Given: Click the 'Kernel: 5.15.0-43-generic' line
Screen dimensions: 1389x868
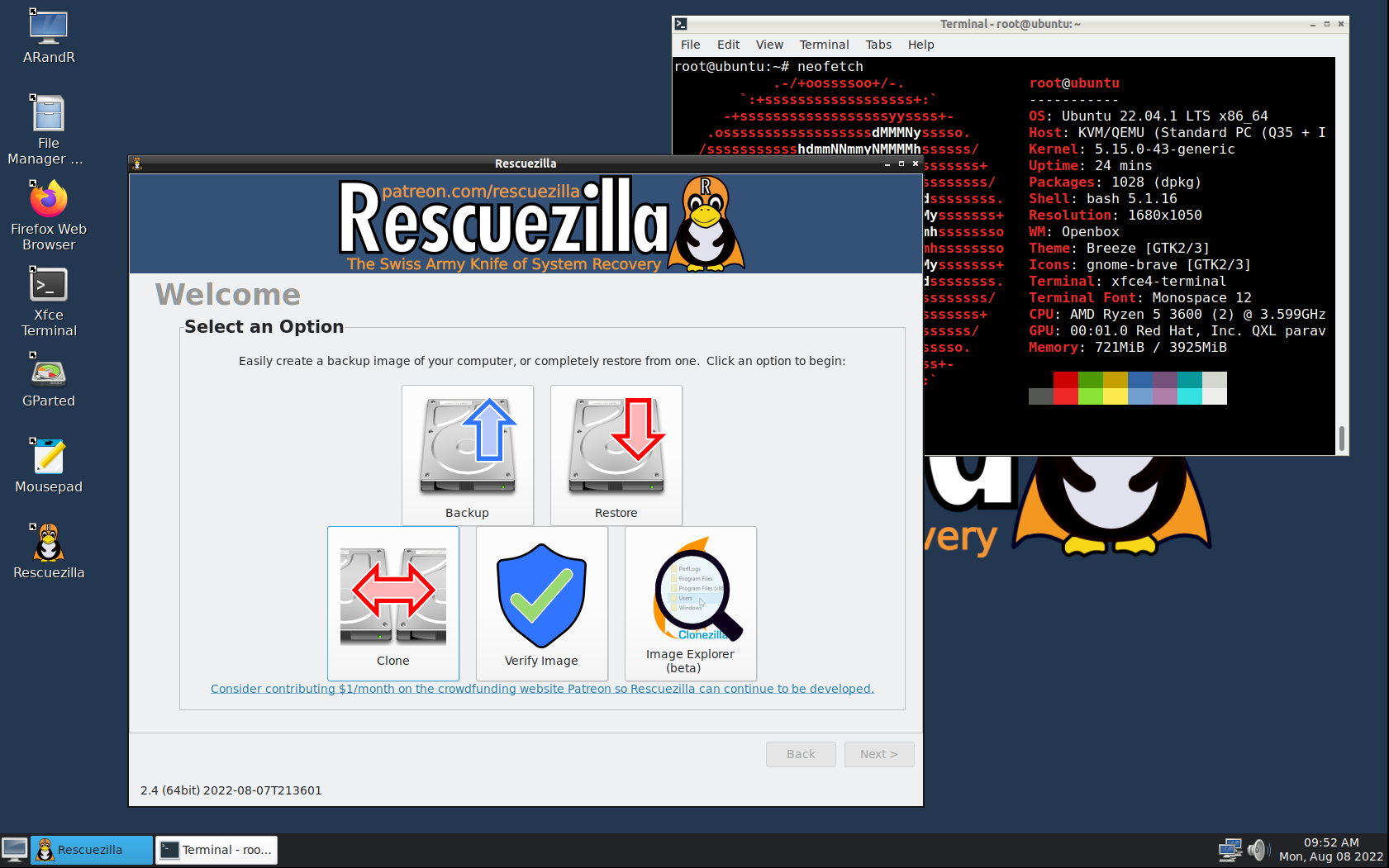Looking at the screenshot, I should pyautogui.click(x=1132, y=149).
